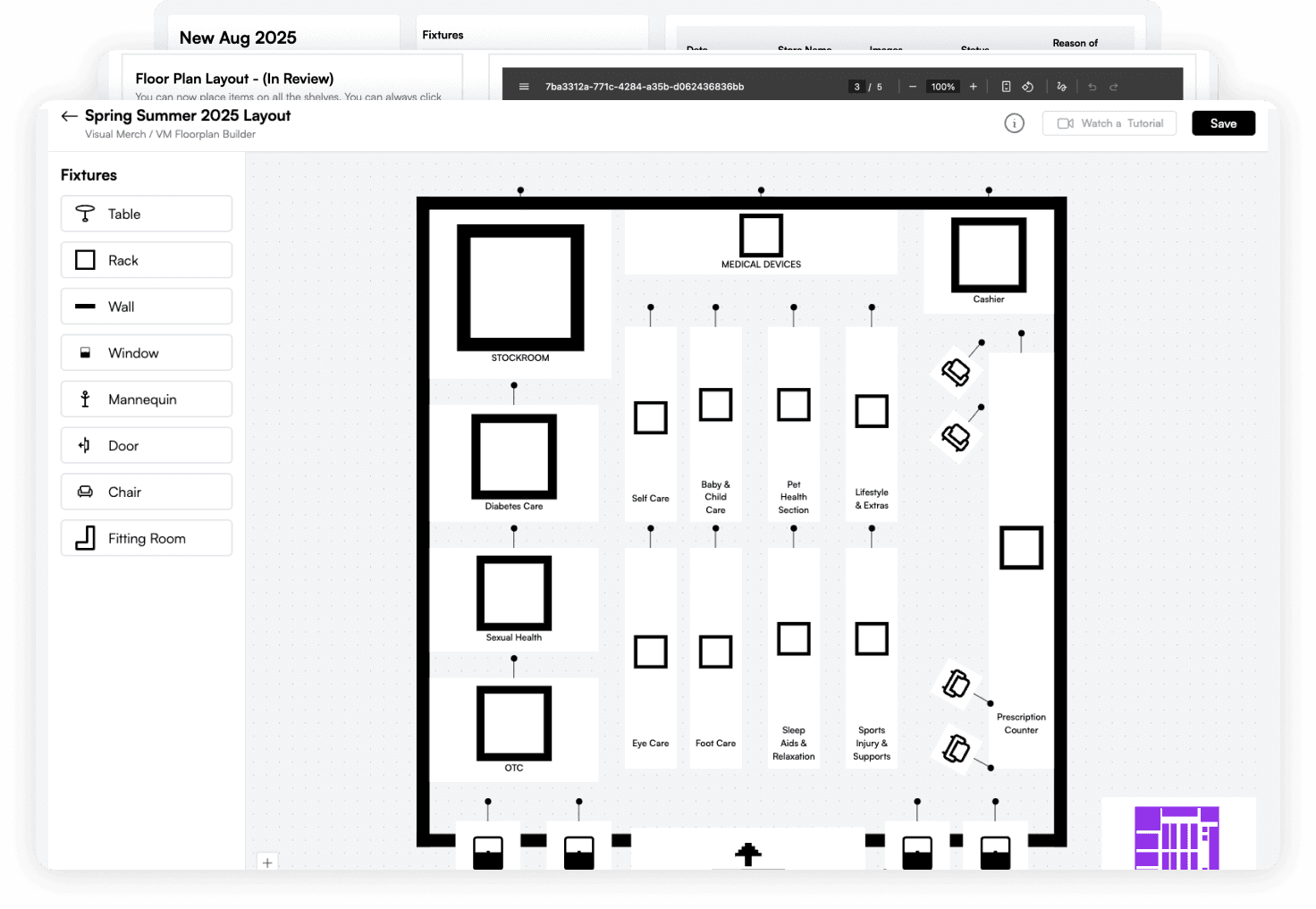Select the Fitting Room fixture
The image size is (1316, 909).
(147, 539)
